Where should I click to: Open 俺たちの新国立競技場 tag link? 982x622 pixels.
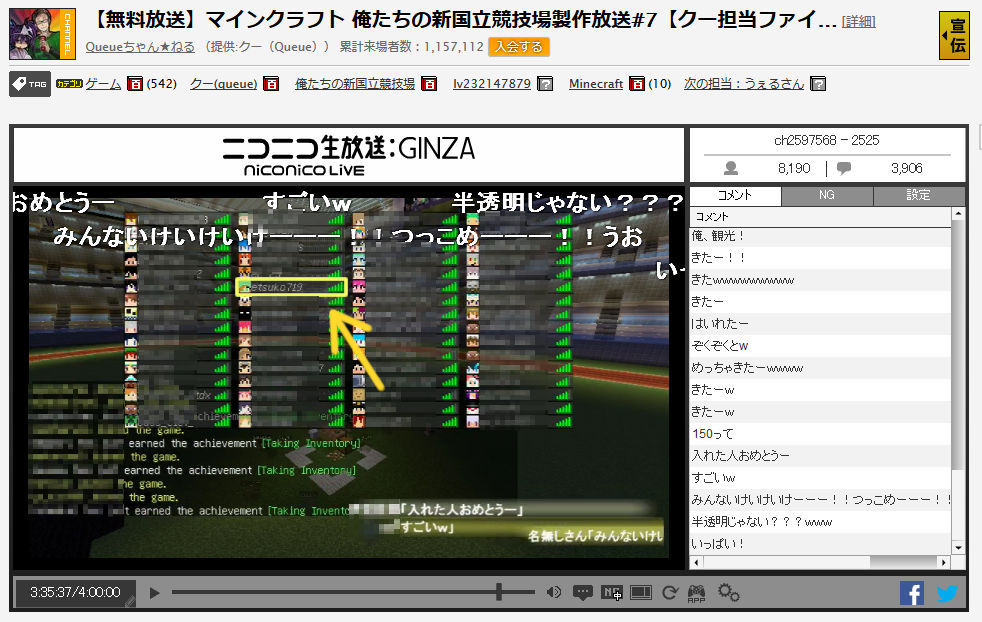click(x=354, y=84)
